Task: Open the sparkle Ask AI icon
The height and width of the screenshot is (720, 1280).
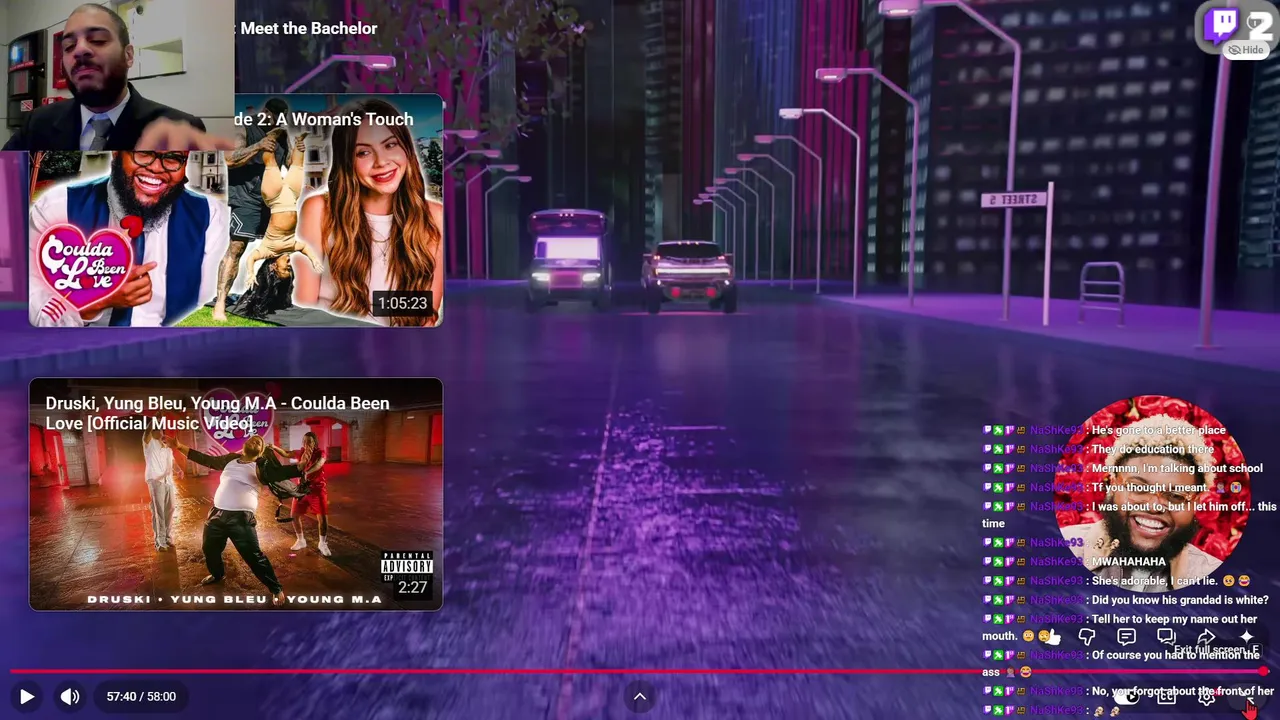Action: coord(1246,637)
